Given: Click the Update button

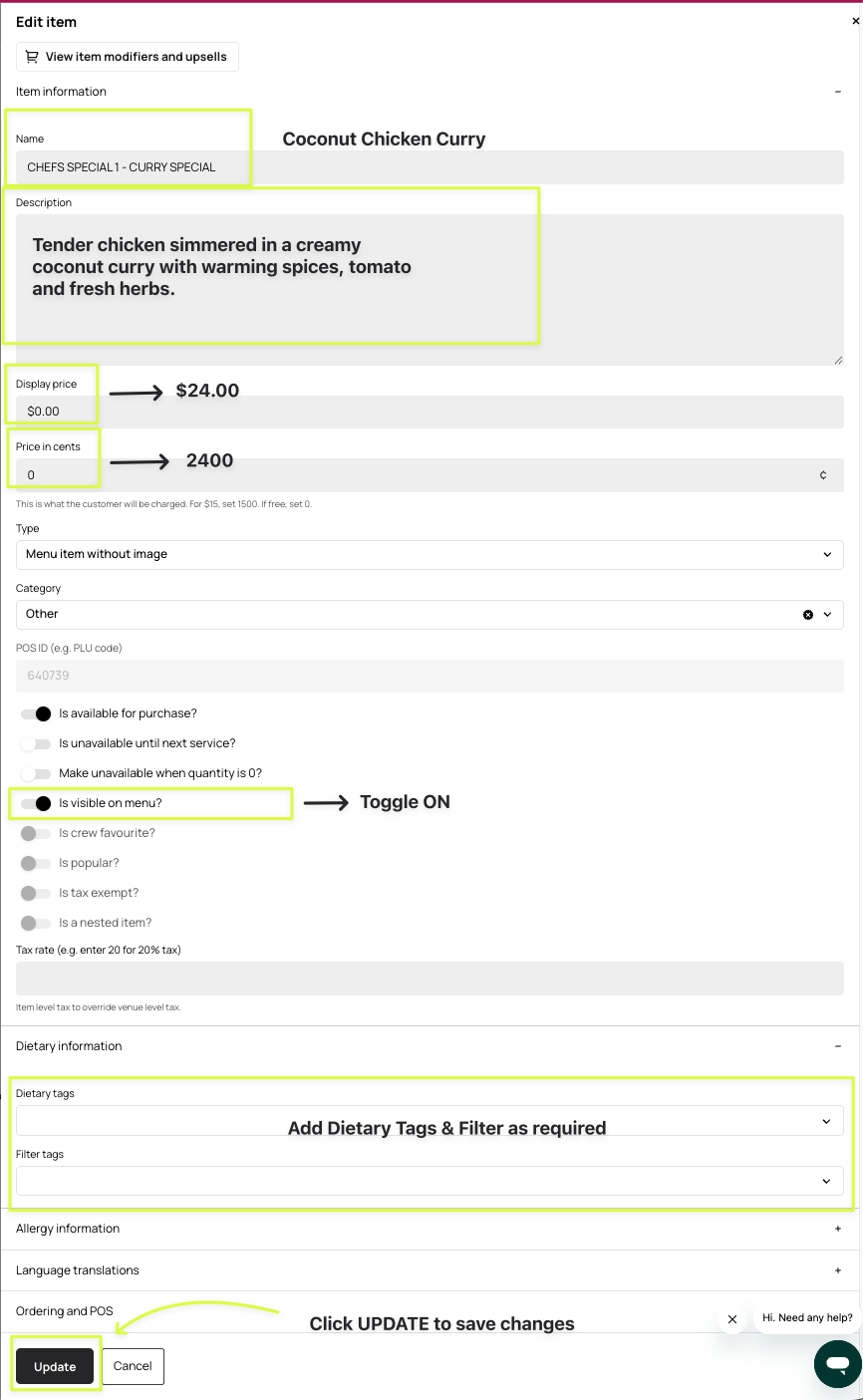Looking at the screenshot, I should point(55,1366).
